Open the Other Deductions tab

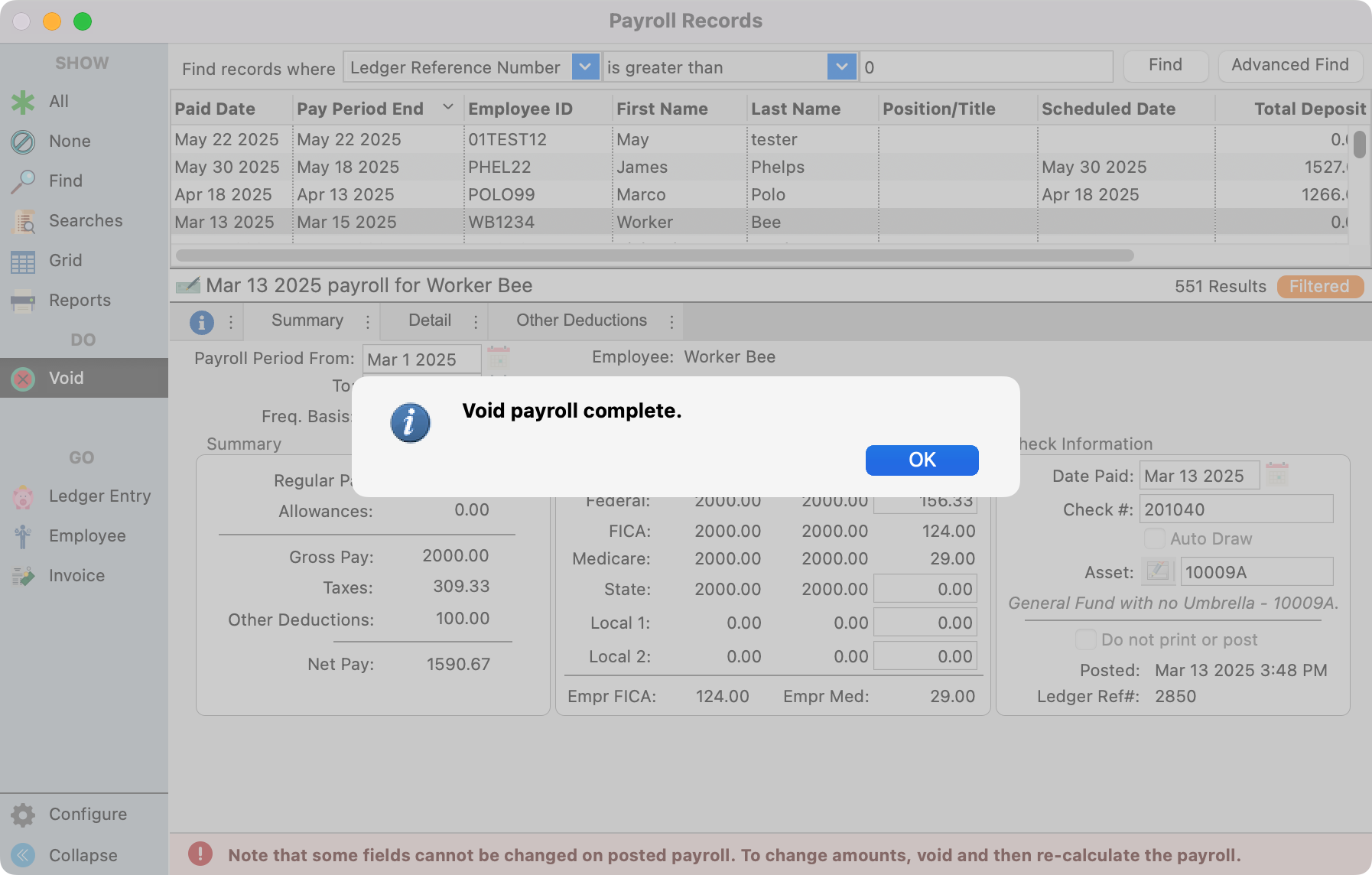tap(582, 320)
